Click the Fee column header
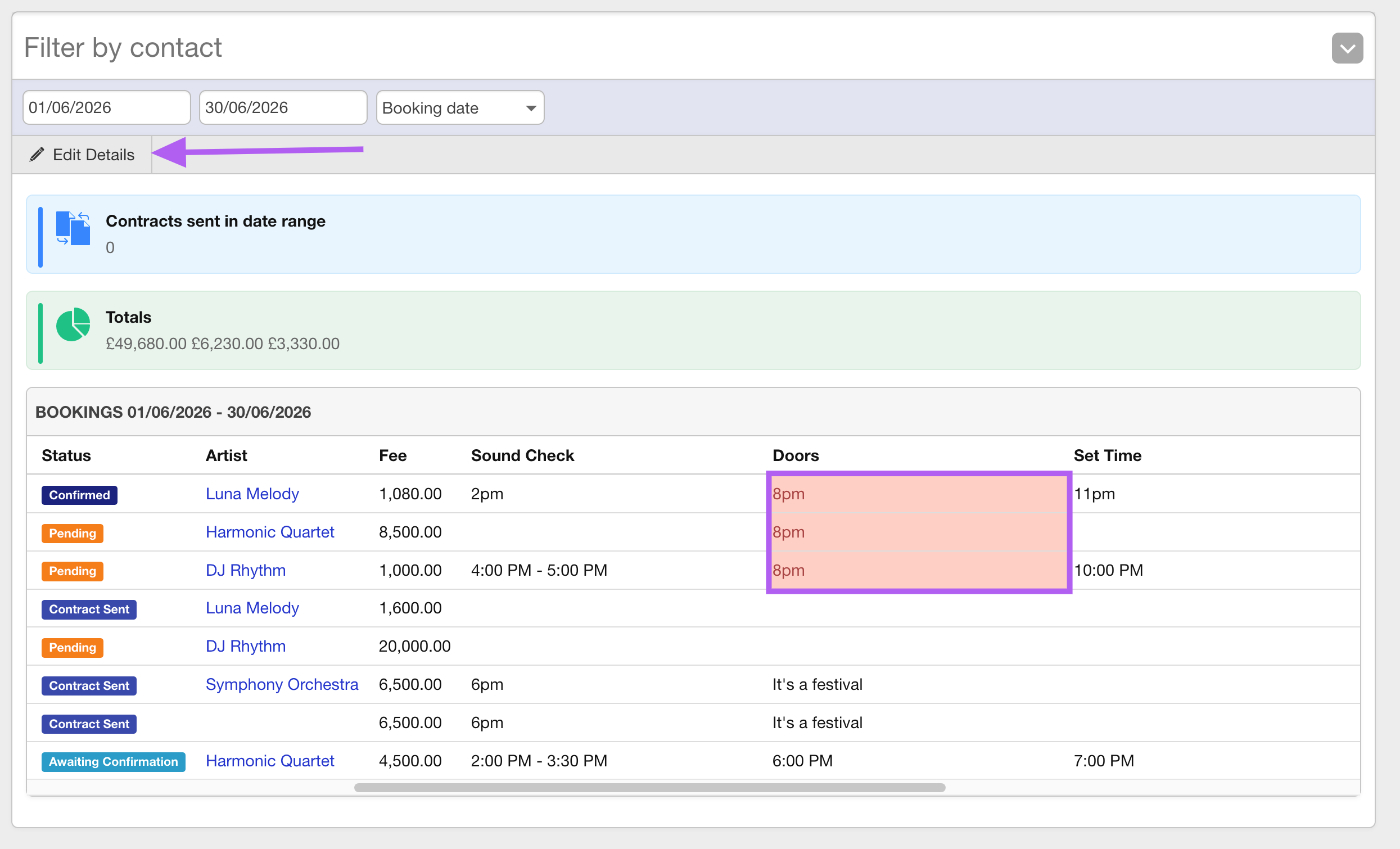This screenshot has width=1400, height=849. click(x=392, y=456)
